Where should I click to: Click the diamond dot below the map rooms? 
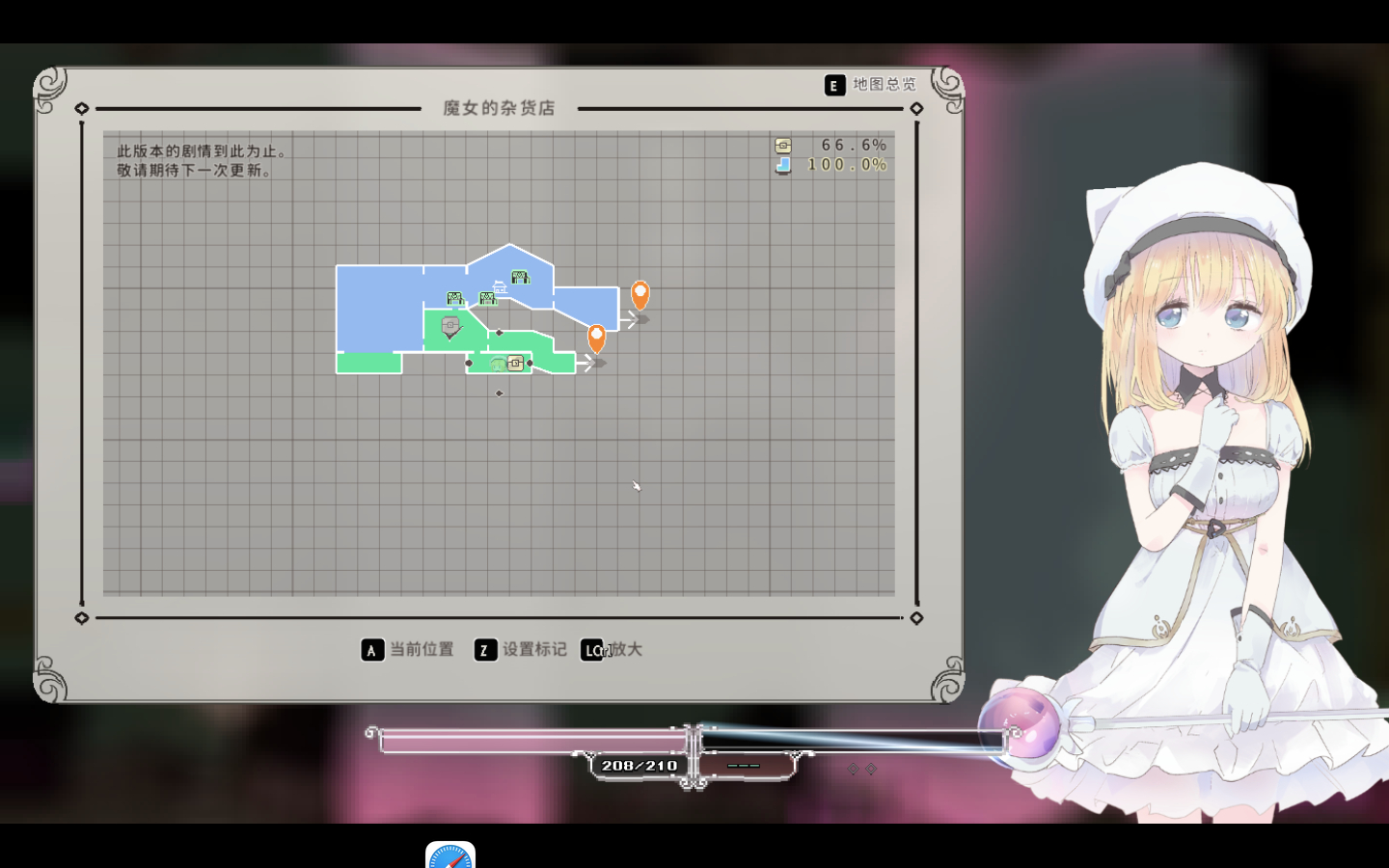tap(499, 393)
